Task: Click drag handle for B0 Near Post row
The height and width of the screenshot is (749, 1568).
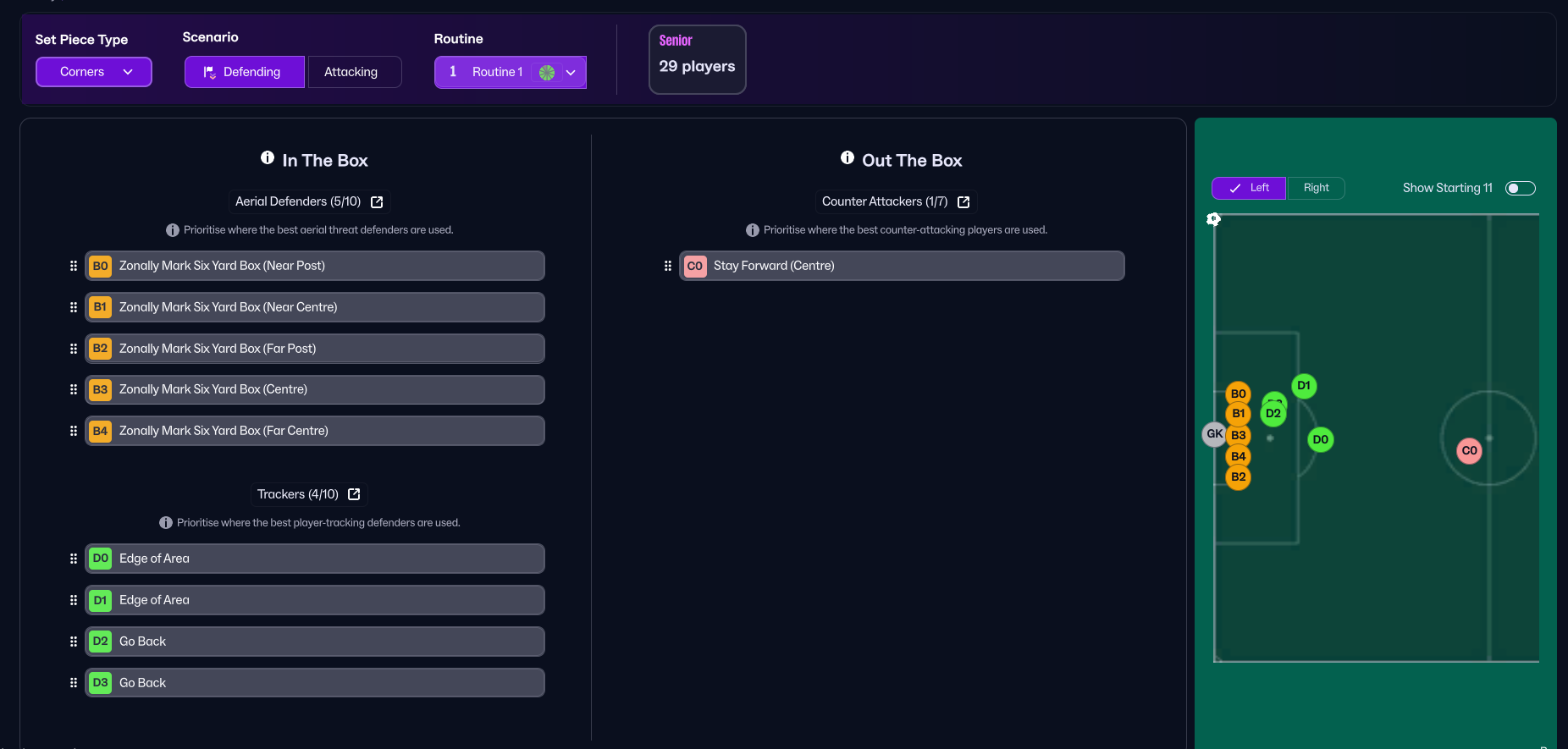Action: 74,266
